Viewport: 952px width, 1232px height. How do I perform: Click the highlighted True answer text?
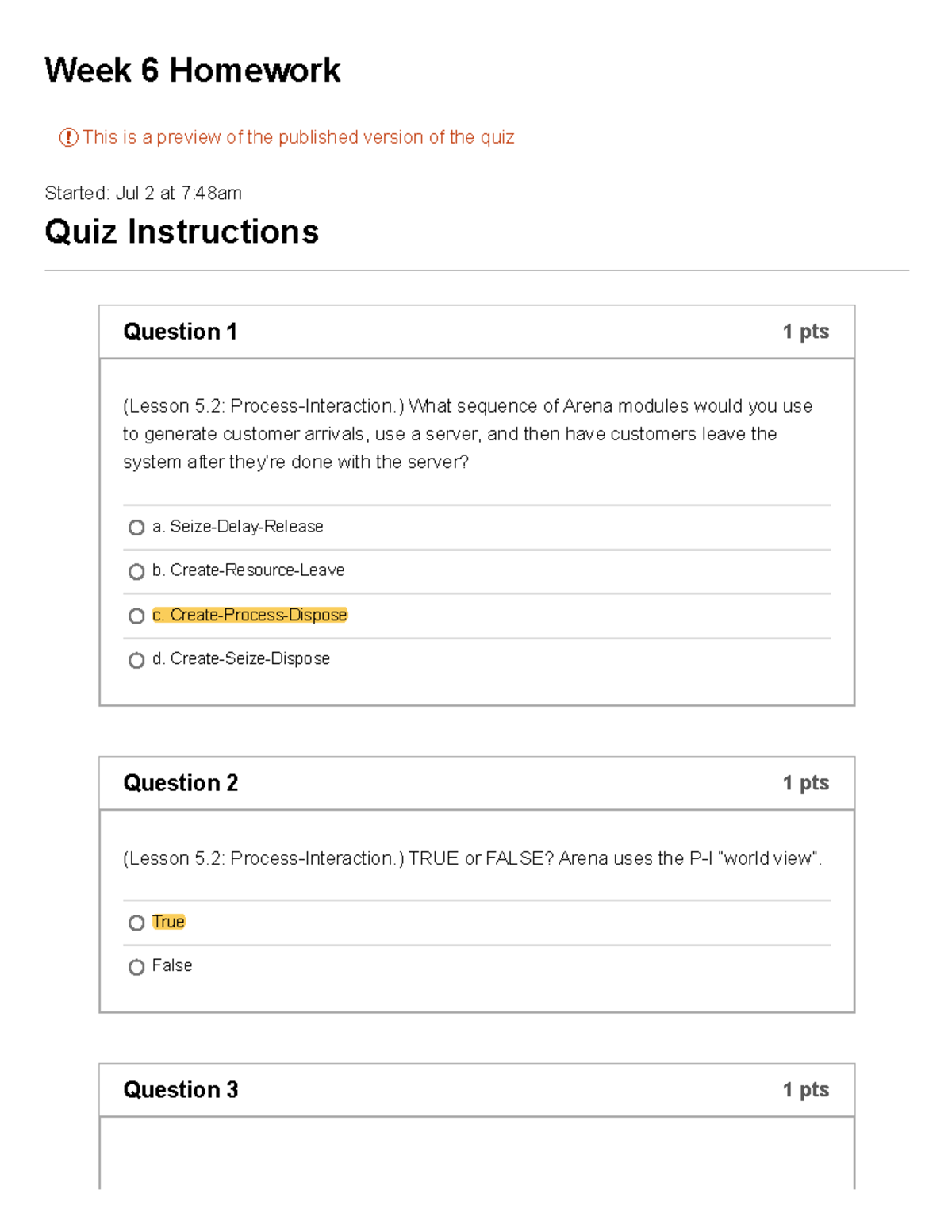[x=168, y=921]
